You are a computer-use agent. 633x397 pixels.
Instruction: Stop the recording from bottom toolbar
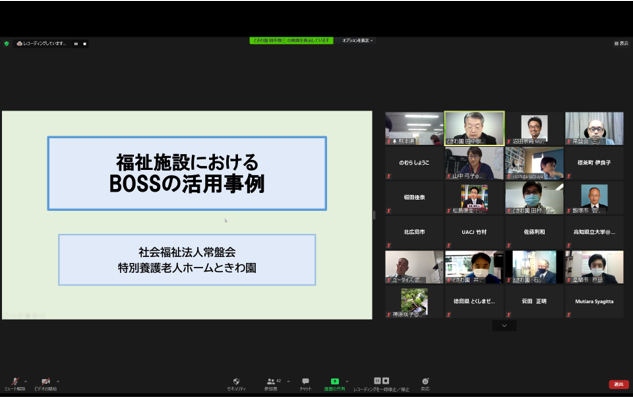point(386,380)
